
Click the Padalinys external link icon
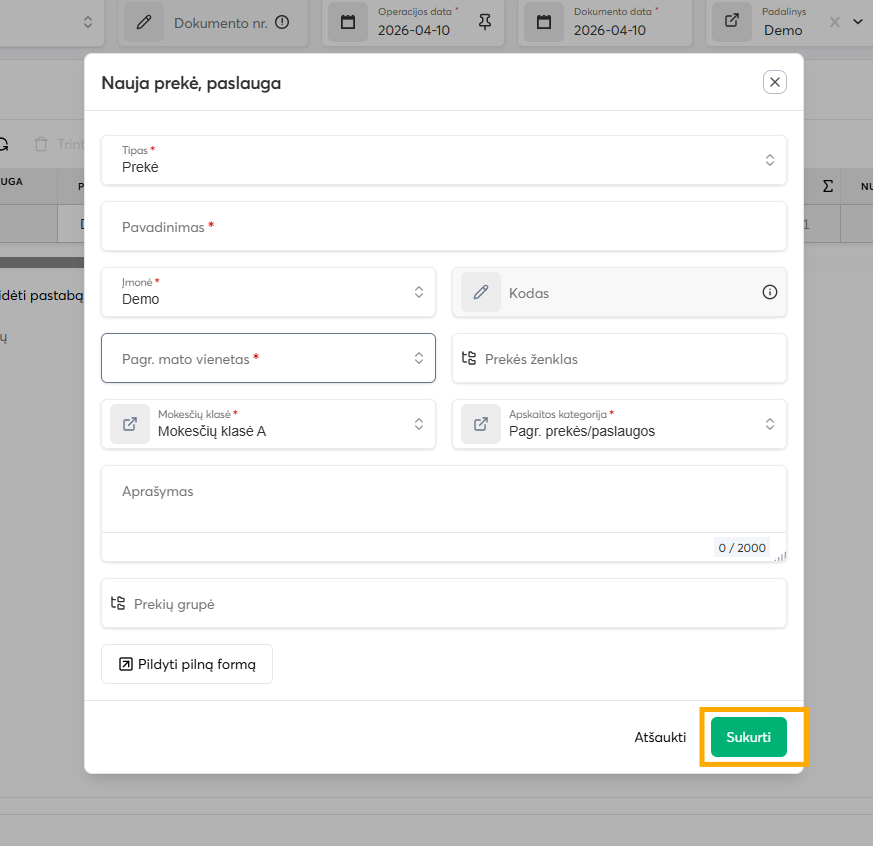click(732, 22)
